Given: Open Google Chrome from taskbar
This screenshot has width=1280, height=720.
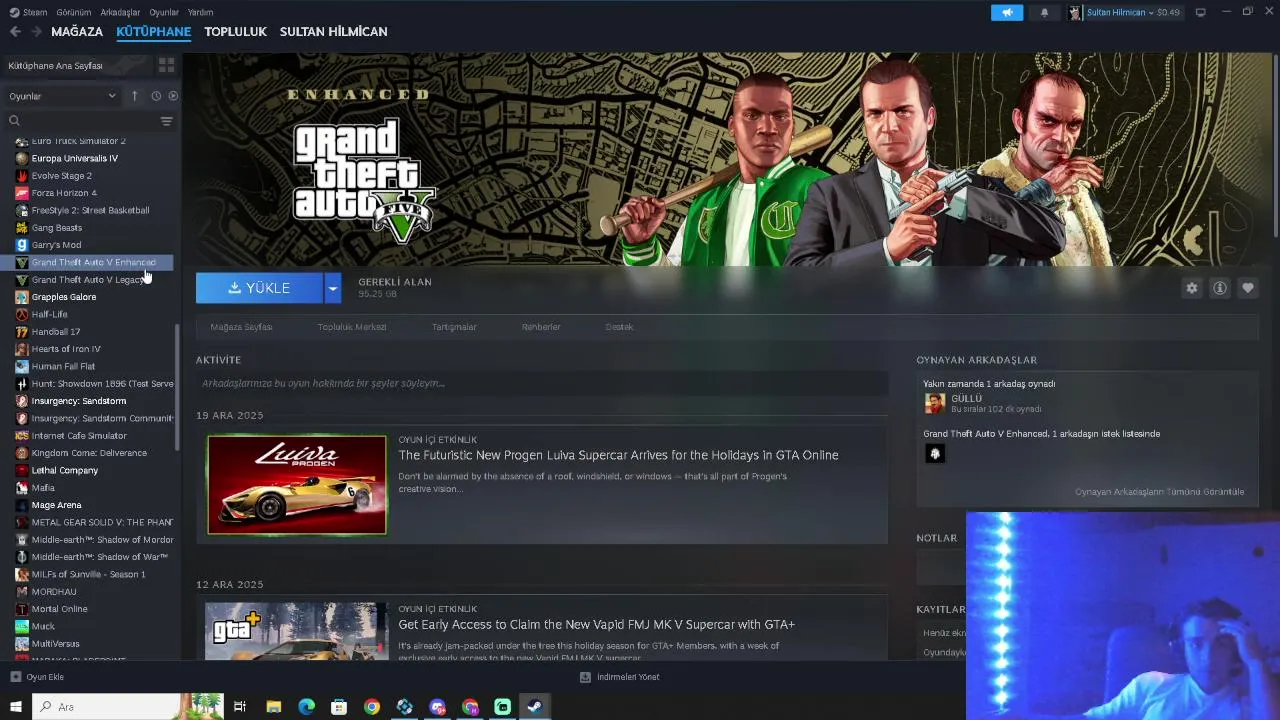Looking at the screenshot, I should coord(372,707).
